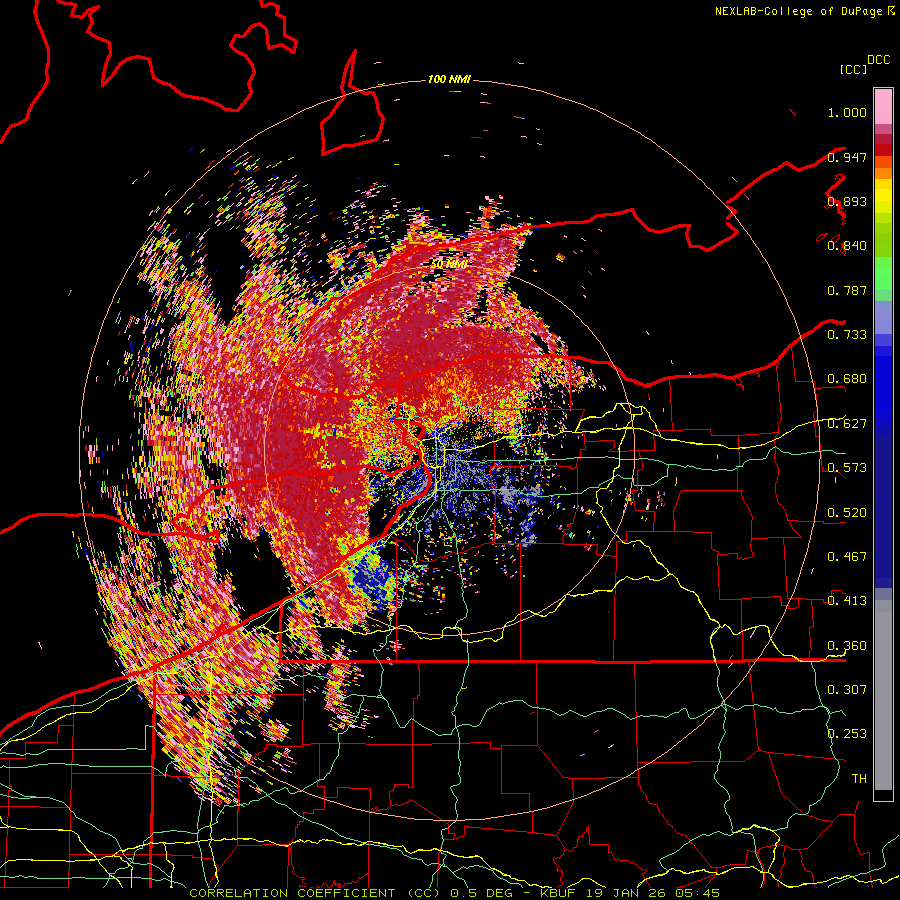Select the 0.787 legend value
Image resolution: width=900 pixels, height=900 pixels.
[x=847, y=290]
